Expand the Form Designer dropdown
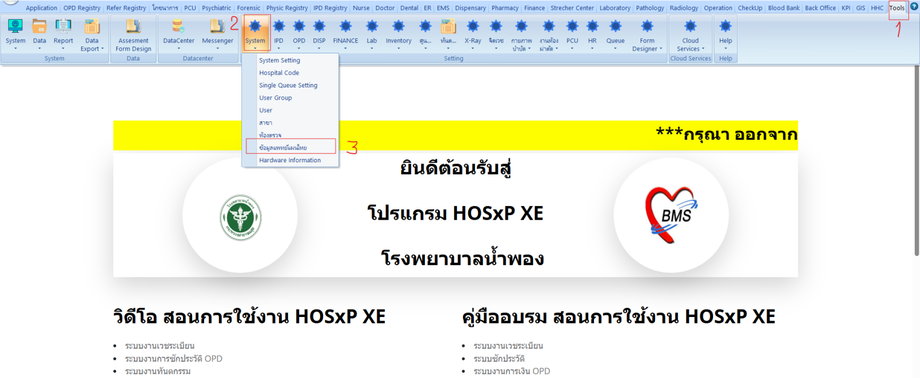Screen dimensions: 920x378 (647, 35)
